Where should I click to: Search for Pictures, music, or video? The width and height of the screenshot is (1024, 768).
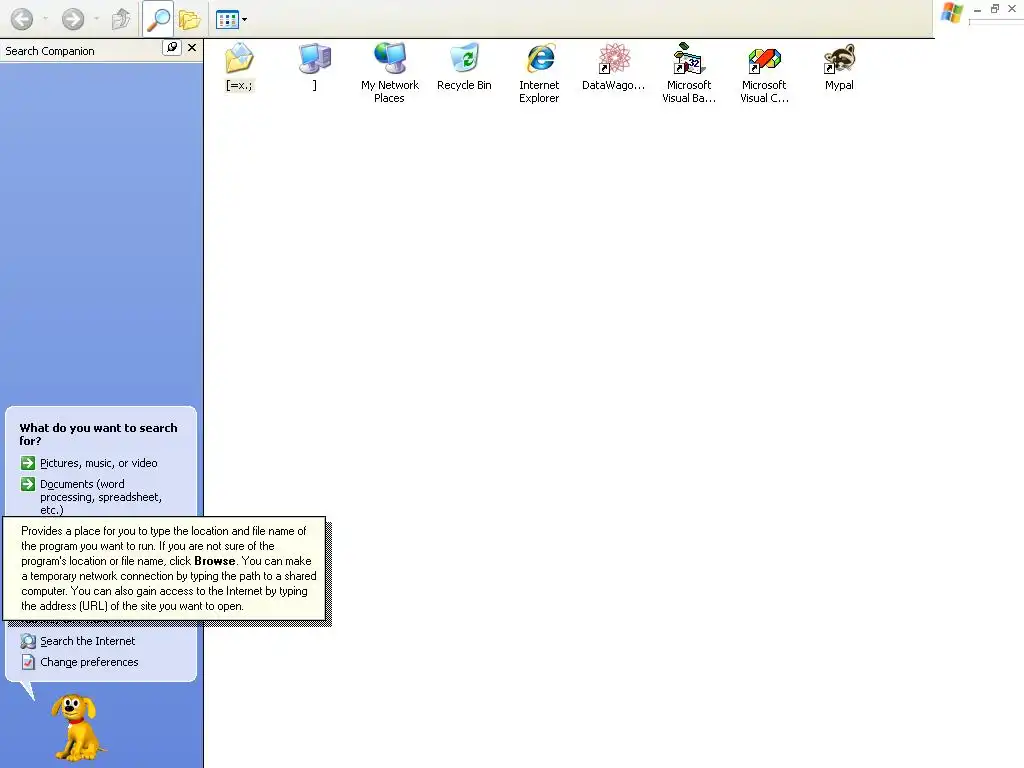point(99,463)
